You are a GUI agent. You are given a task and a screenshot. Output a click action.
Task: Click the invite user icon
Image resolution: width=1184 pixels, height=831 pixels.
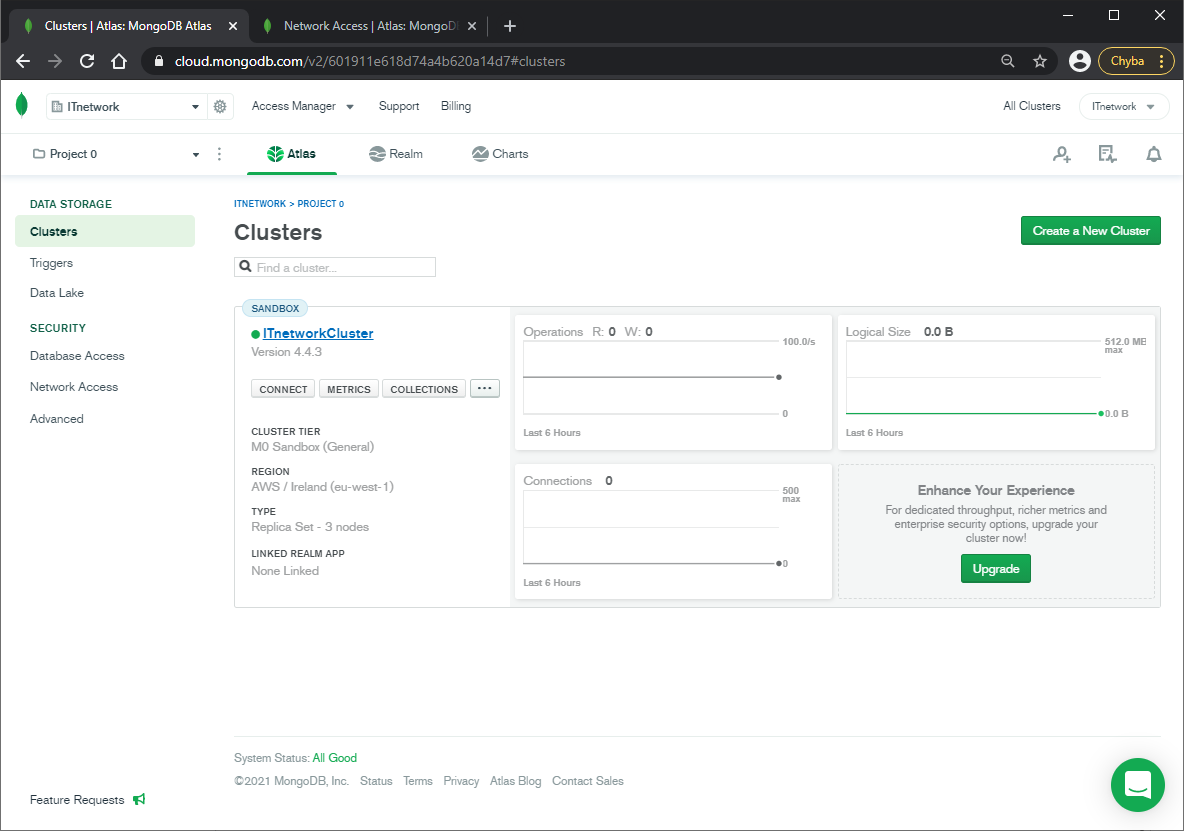coord(1061,154)
